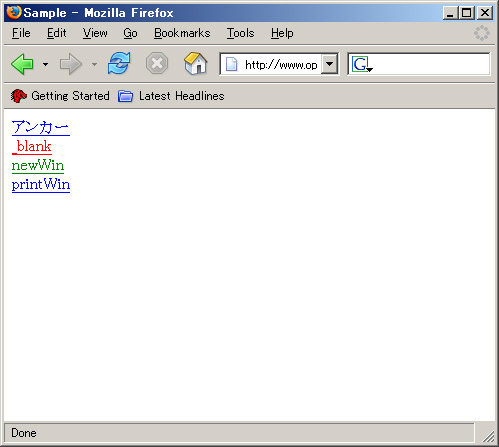Open the address bar URL dropdown
The image size is (499, 447).
[329, 64]
